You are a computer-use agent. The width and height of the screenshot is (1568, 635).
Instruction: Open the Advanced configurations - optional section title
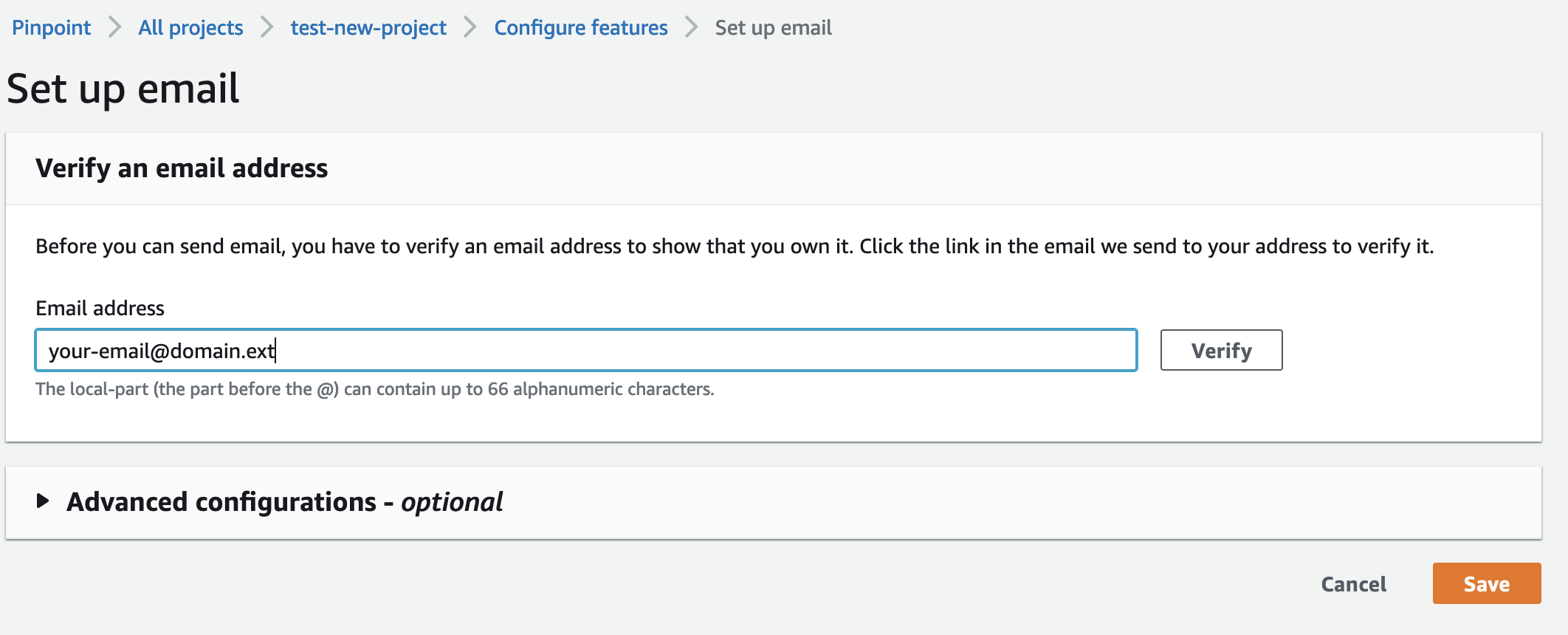point(284,502)
